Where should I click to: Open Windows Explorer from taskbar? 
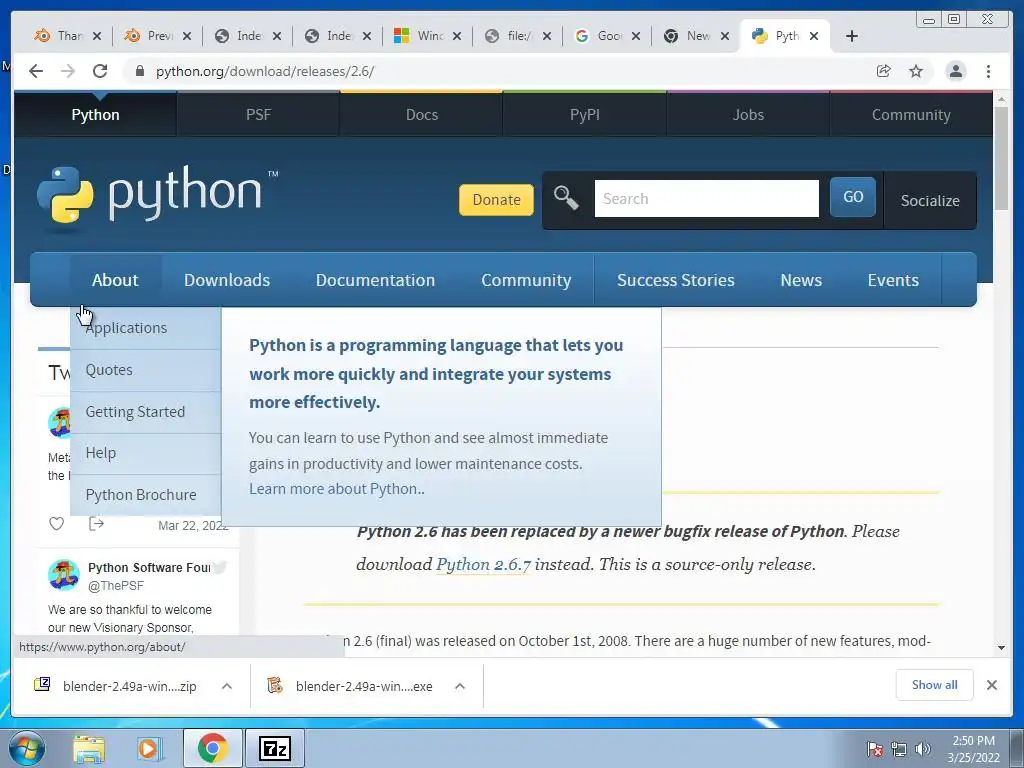pyautogui.click(x=89, y=749)
